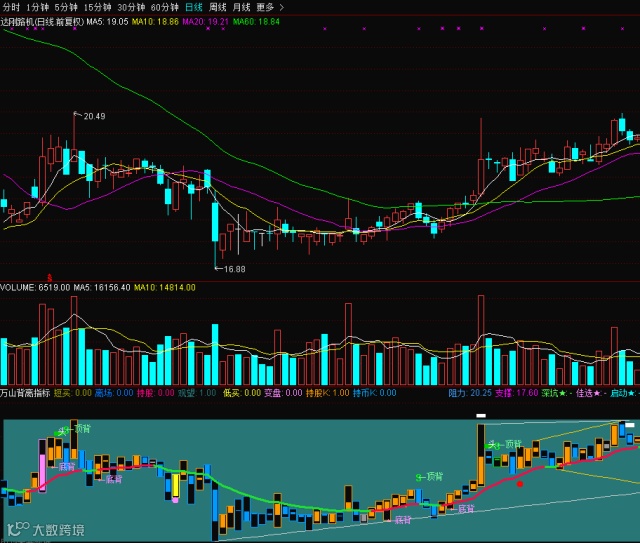This screenshot has width=640, height=543.
Task: Select the 1分钟 period tab
Action: tap(38, 7)
